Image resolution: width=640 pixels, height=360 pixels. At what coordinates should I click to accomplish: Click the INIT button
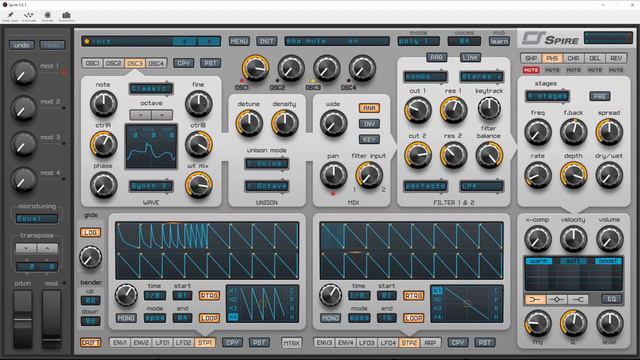(267, 41)
